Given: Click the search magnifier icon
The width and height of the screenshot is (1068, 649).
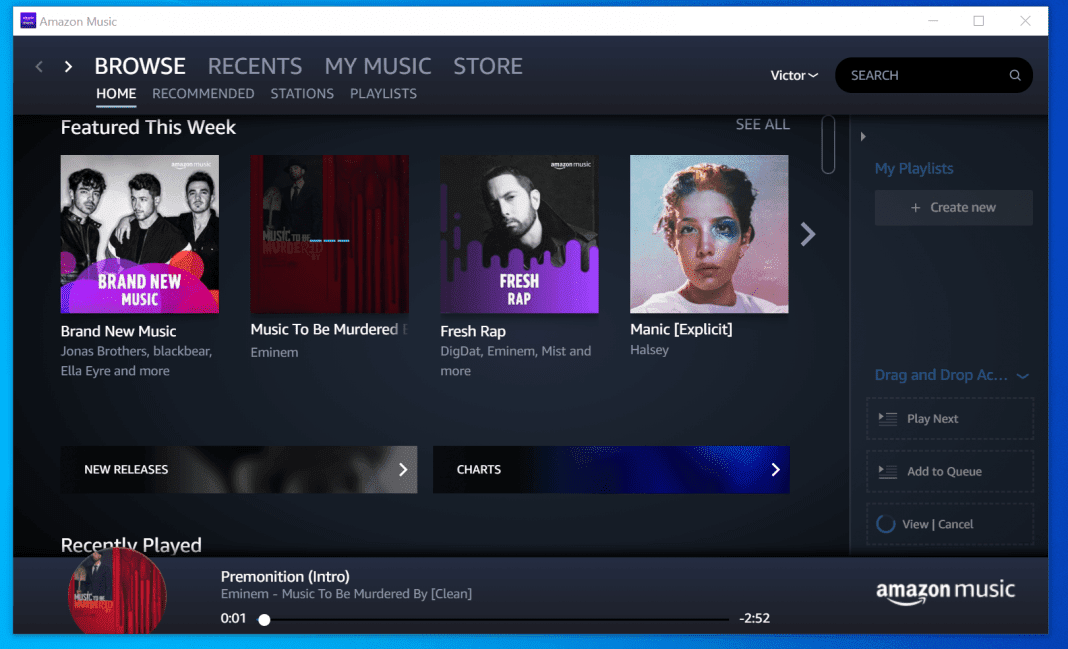Looking at the screenshot, I should click(1014, 75).
